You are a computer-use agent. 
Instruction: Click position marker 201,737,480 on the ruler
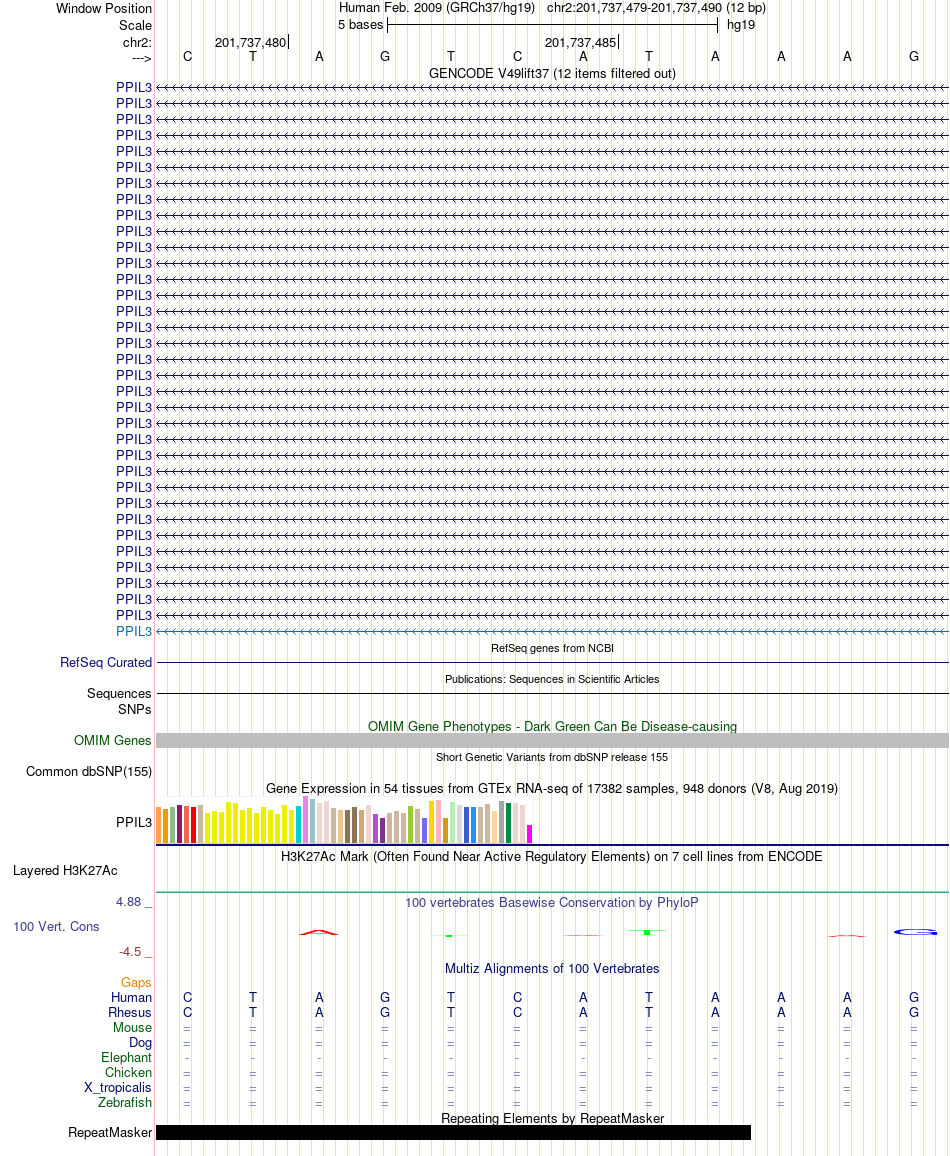(x=251, y=43)
